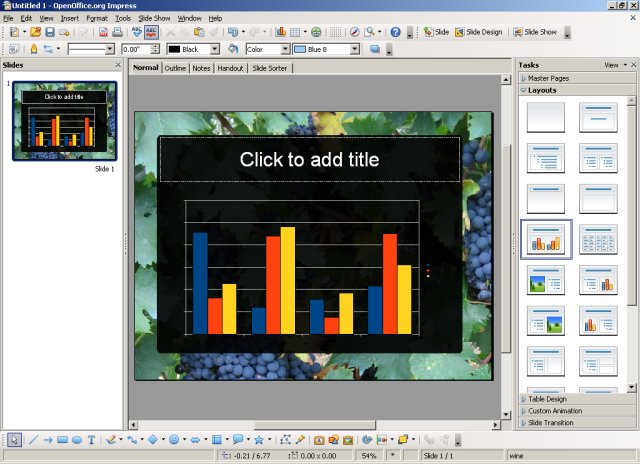Viewport: 640px width, 464px height.
Task: Save the presentation with the Save icon
Action: pos(50,32)
